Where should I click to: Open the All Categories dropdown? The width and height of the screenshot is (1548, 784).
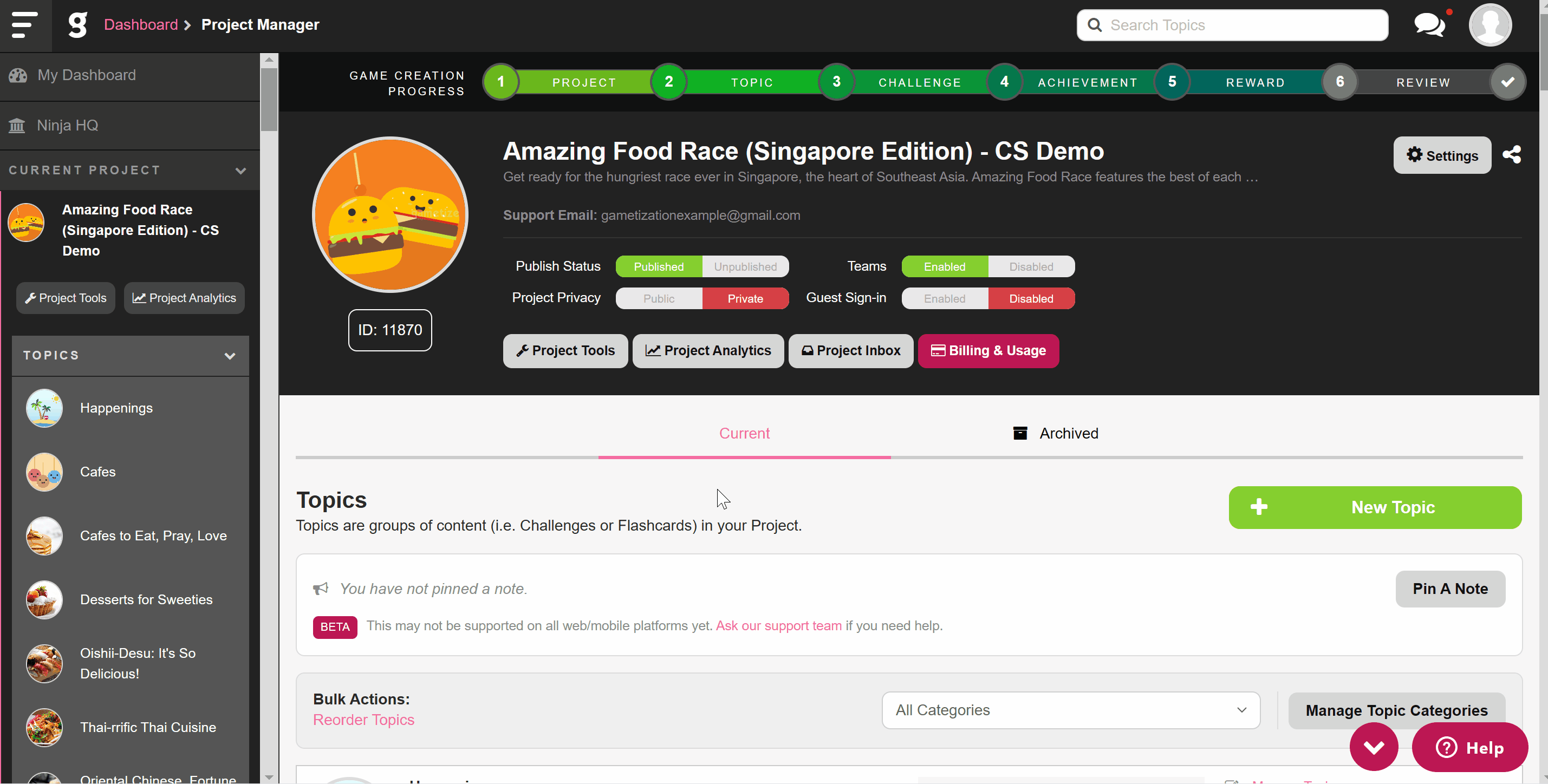coord(1071,710)
